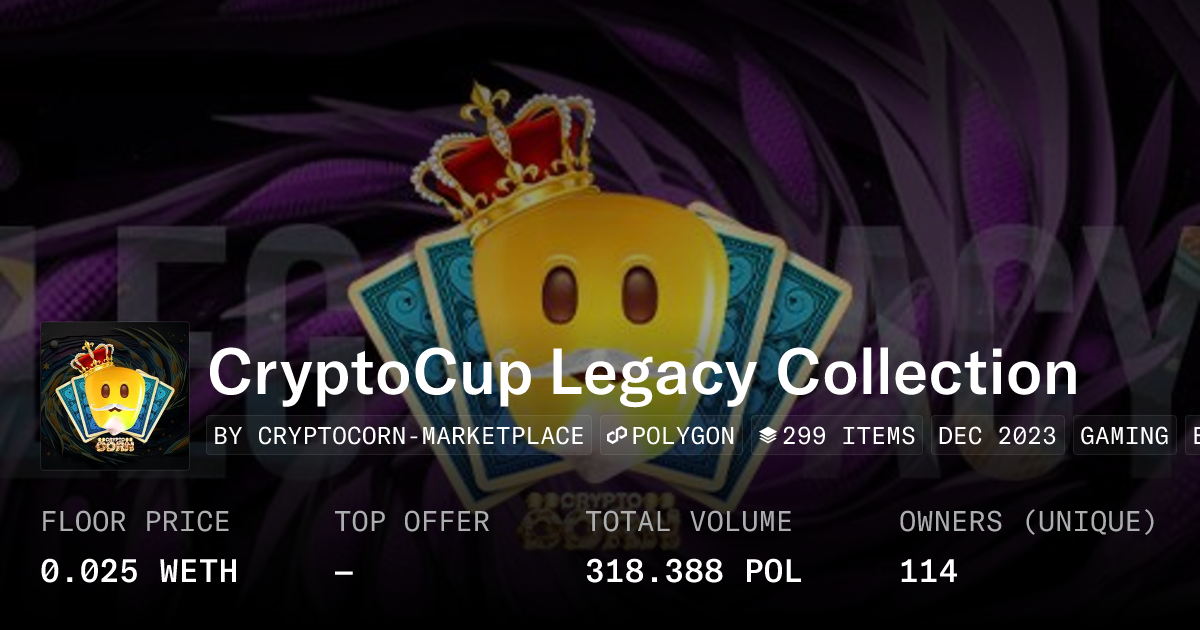Select the 299 ITEMS badge
Viewport: 1200px width, 630px height.
pyautogui.click(x=837, y=436)
